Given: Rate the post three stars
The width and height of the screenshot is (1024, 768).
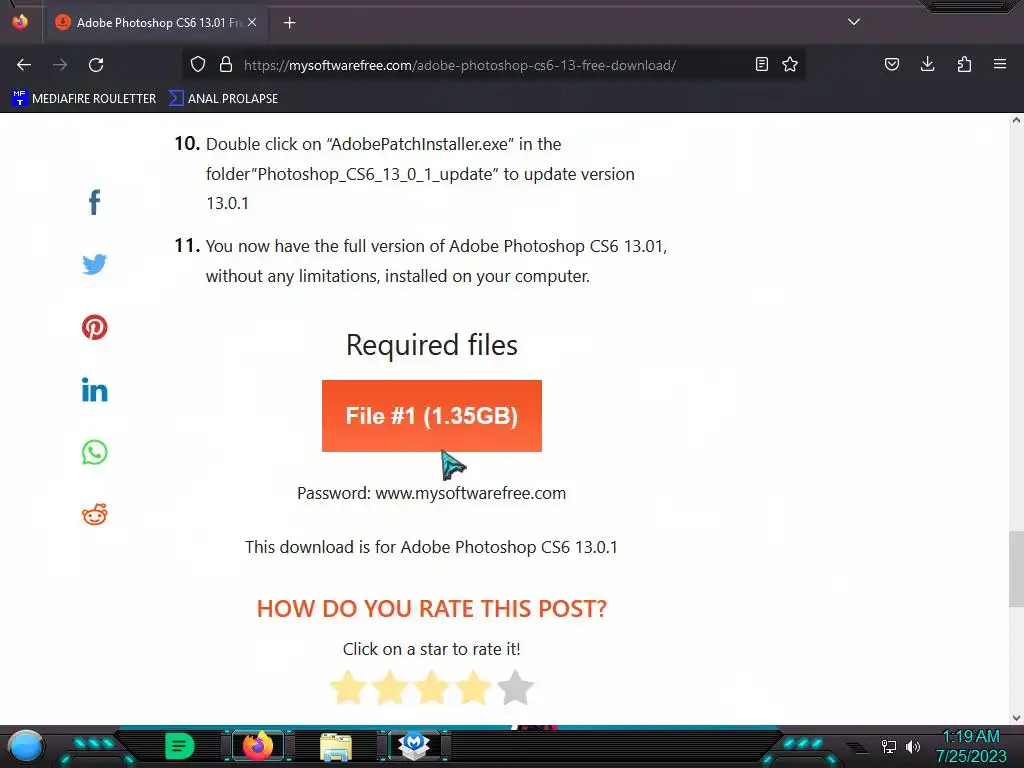Looking at the screenshot, I should click(432, 688).
